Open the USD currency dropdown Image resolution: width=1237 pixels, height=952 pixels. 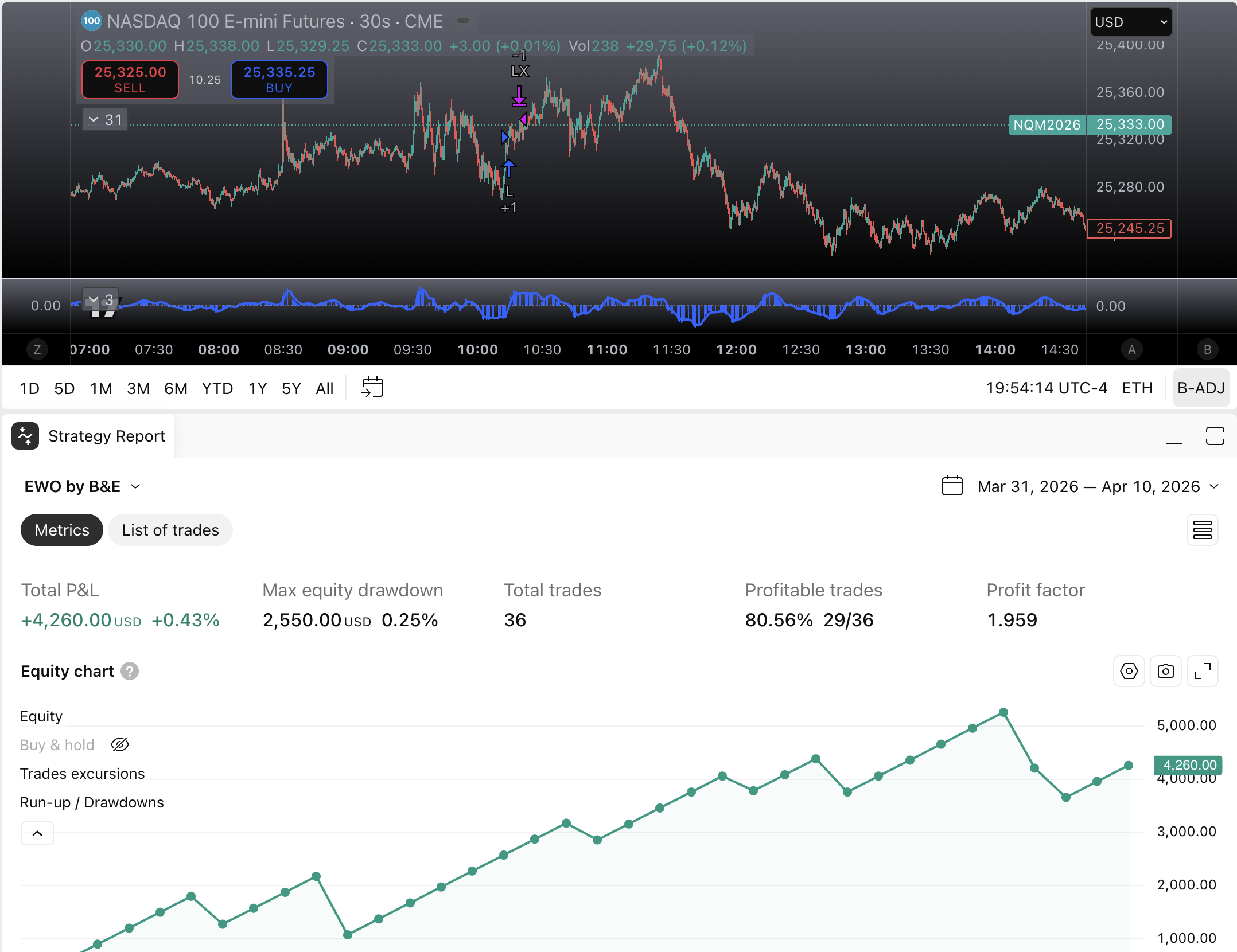pos(1130,22)
